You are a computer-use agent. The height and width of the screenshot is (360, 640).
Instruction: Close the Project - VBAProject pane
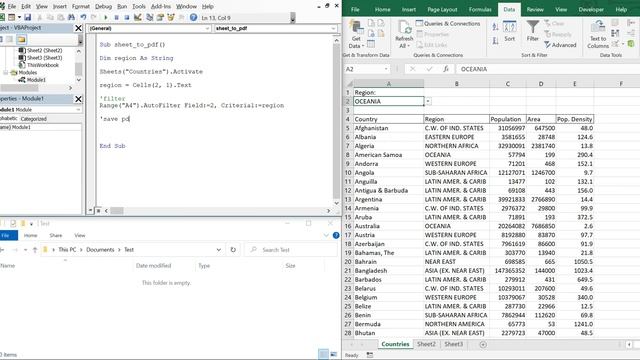pyautogui.click(x=78, y=28)
